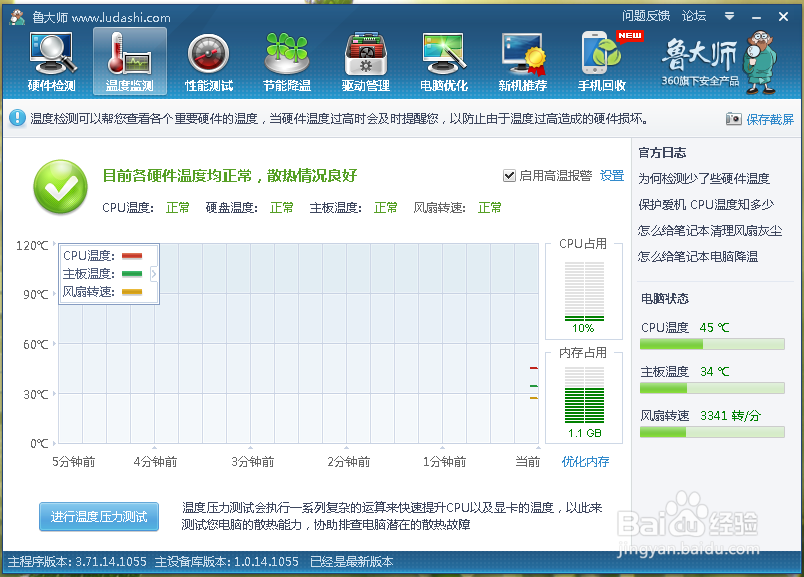
Task: Select the 温度监测 temperature monitor icon
Action: tap(130, 62)
